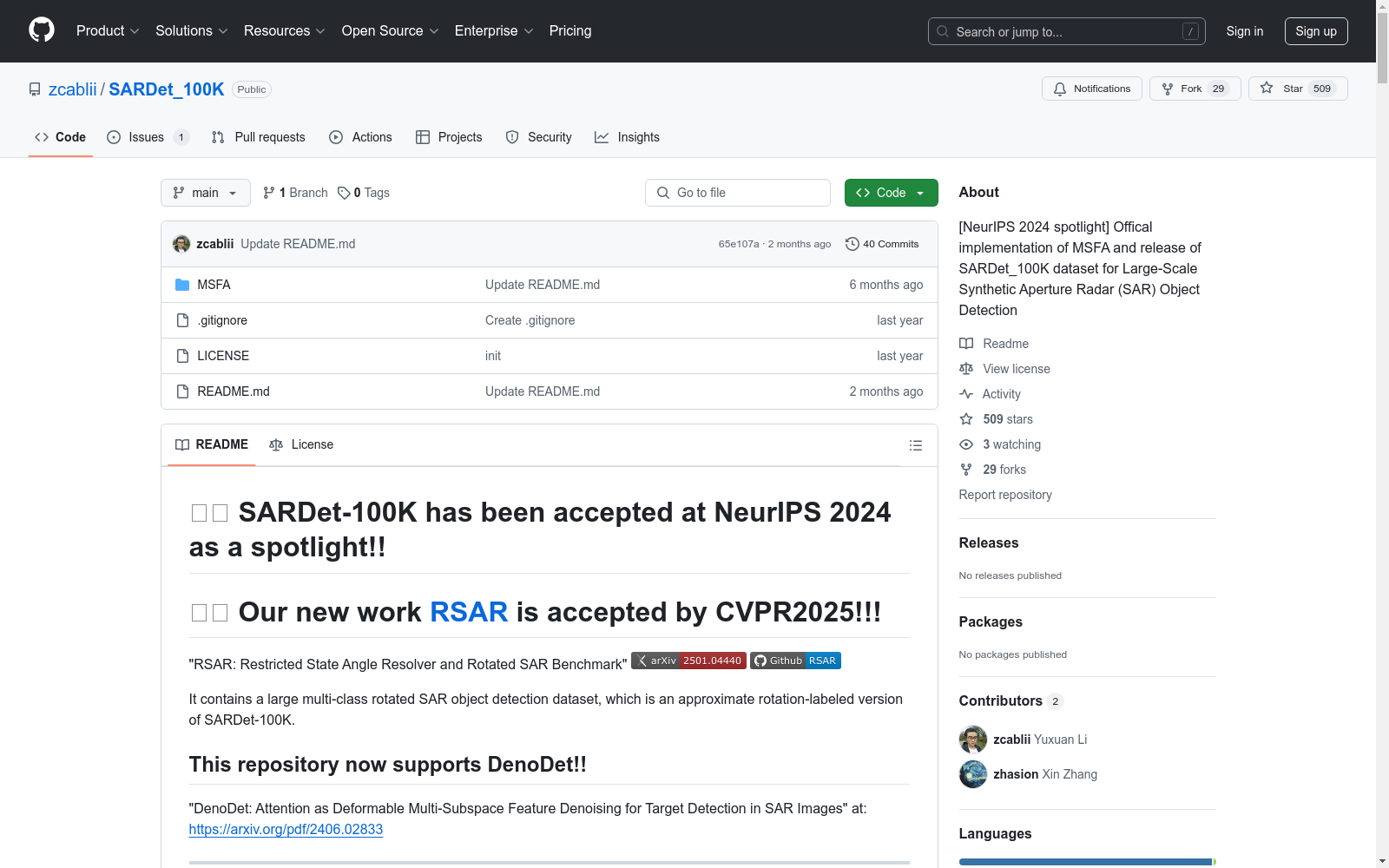Open zcablii contributor avatar in sidebar

click(973, 740)
